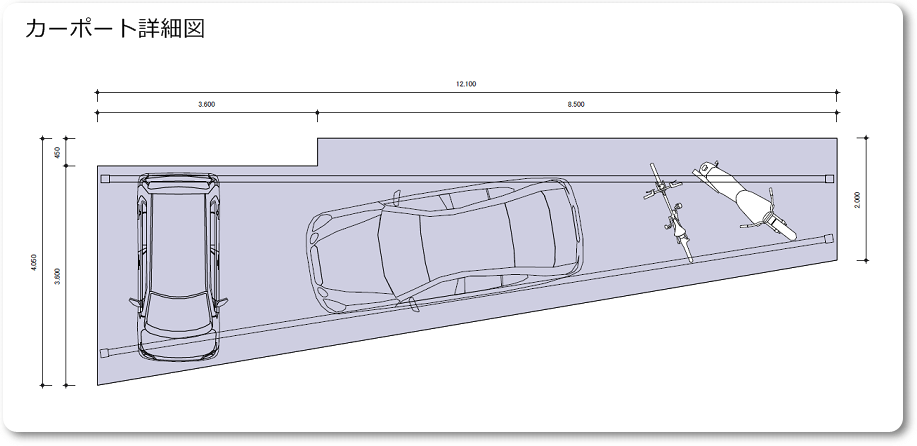Select the bottom-left carport post square
This screenshot has height=446, width=917.
tap(105, 351)
